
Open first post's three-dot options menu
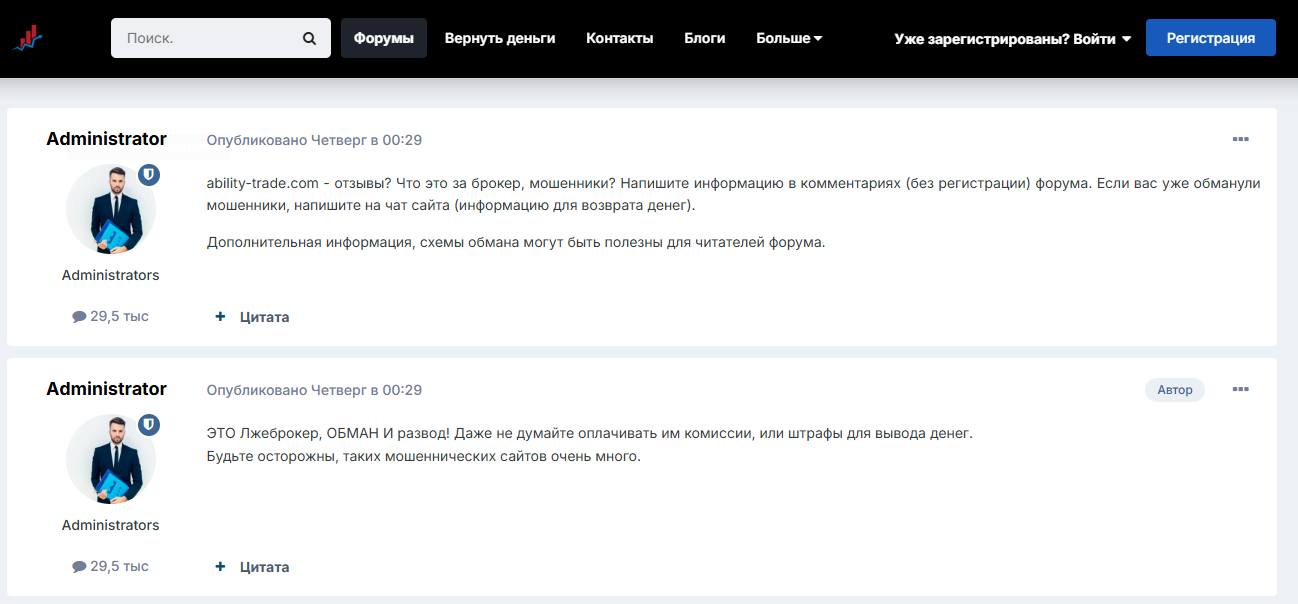click(x=1240, y=139)
